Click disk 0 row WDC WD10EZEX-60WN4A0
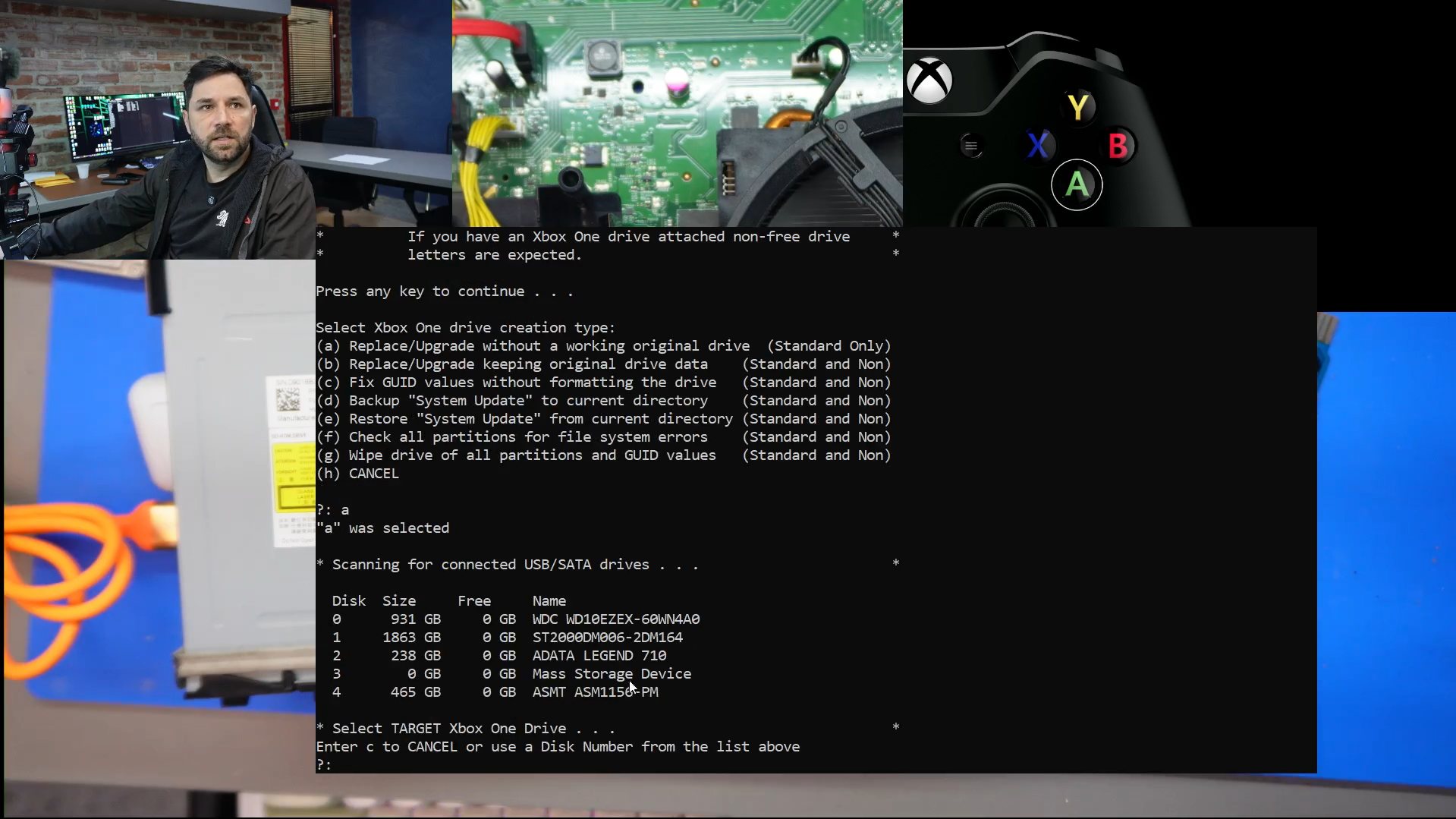Image resolution: width=1456 pixels, height=819 pixels. point(516,619)
